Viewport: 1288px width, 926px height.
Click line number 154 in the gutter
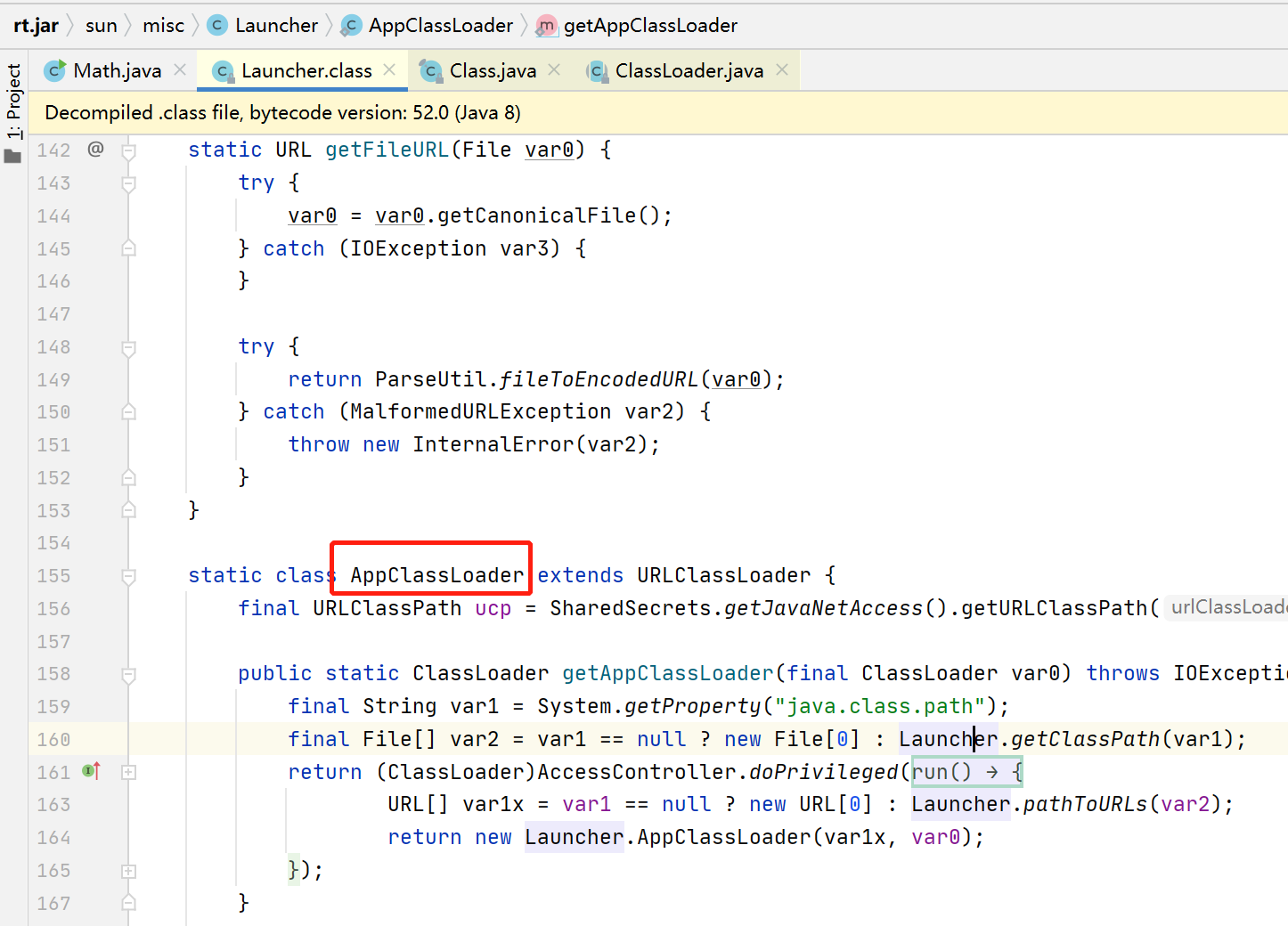pos(53,543)
